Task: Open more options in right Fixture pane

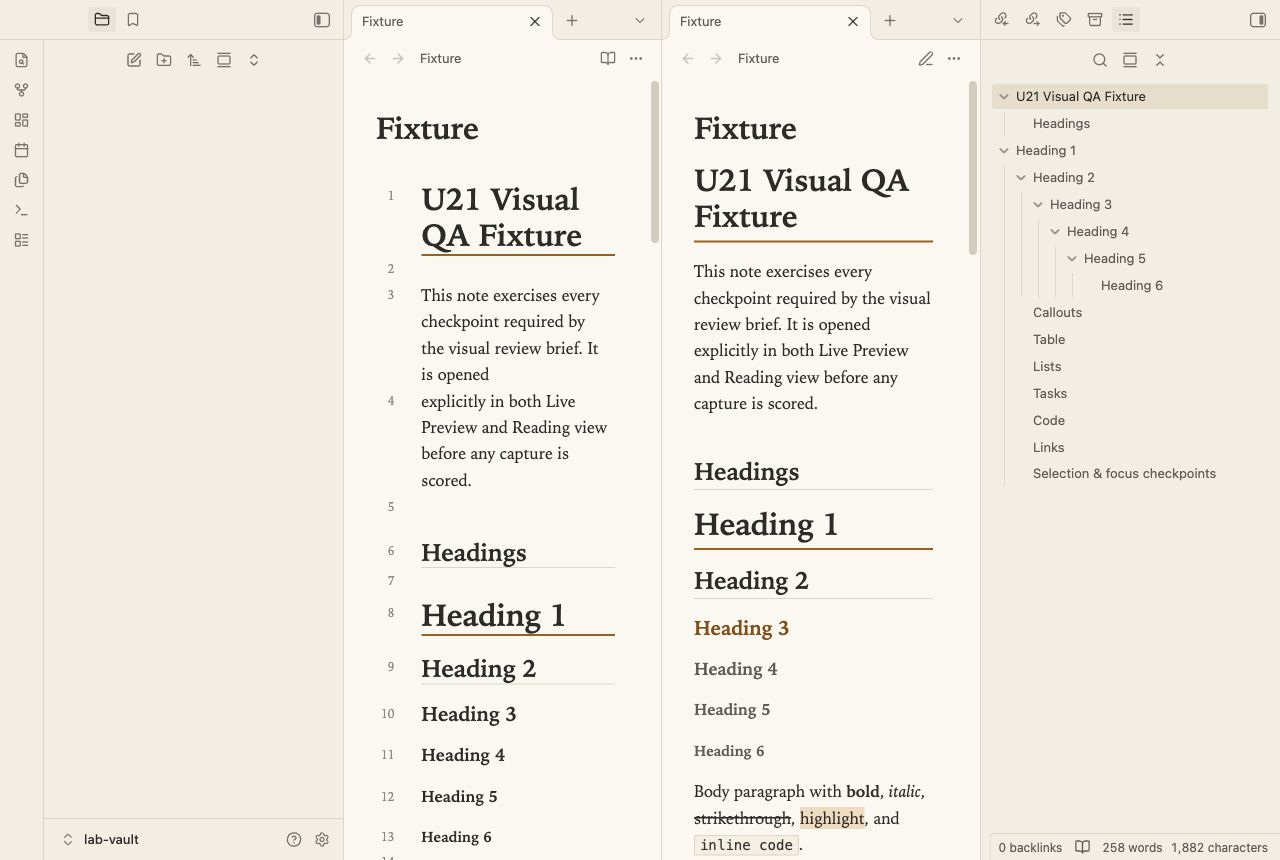Action: pos(954,59)
